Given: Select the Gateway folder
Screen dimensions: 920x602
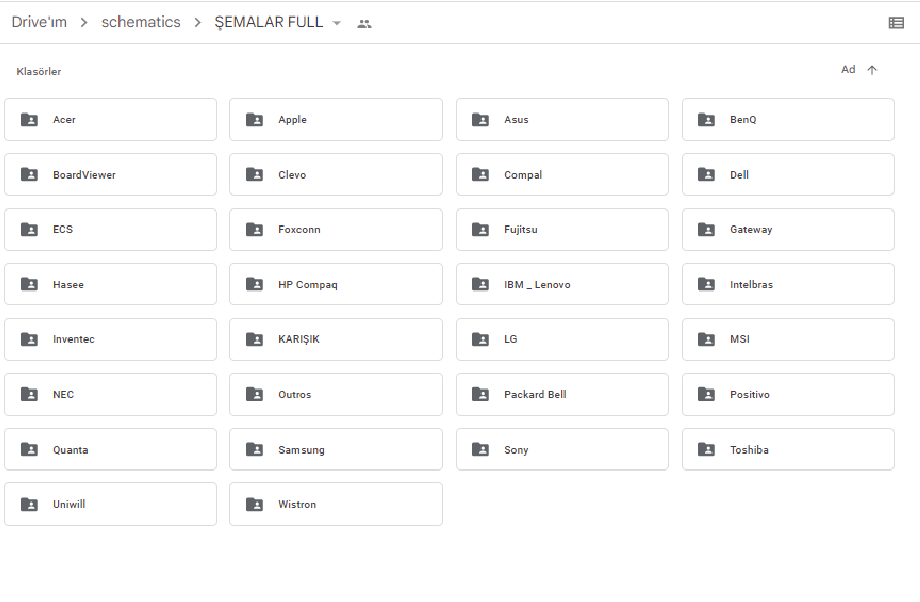Looking at the screenshot, I should pos(788,230).
